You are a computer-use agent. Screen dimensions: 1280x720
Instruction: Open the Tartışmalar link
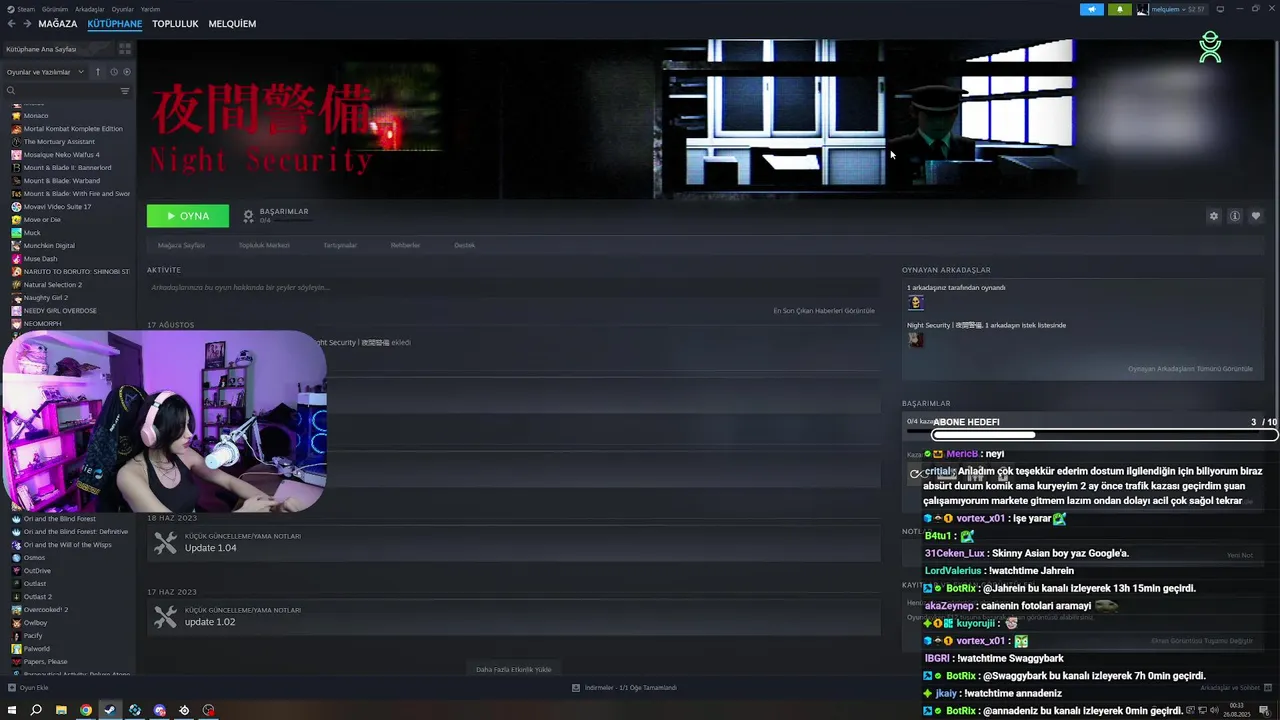340,245
